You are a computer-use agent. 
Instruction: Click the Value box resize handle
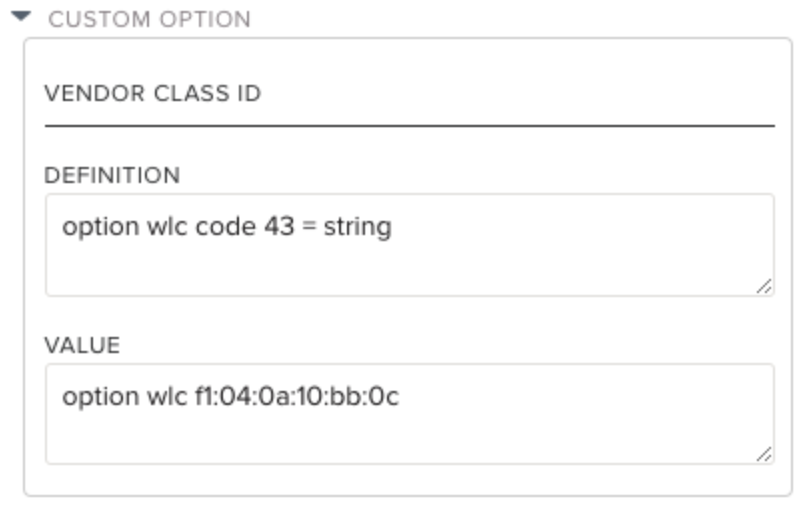pos(764,454)
